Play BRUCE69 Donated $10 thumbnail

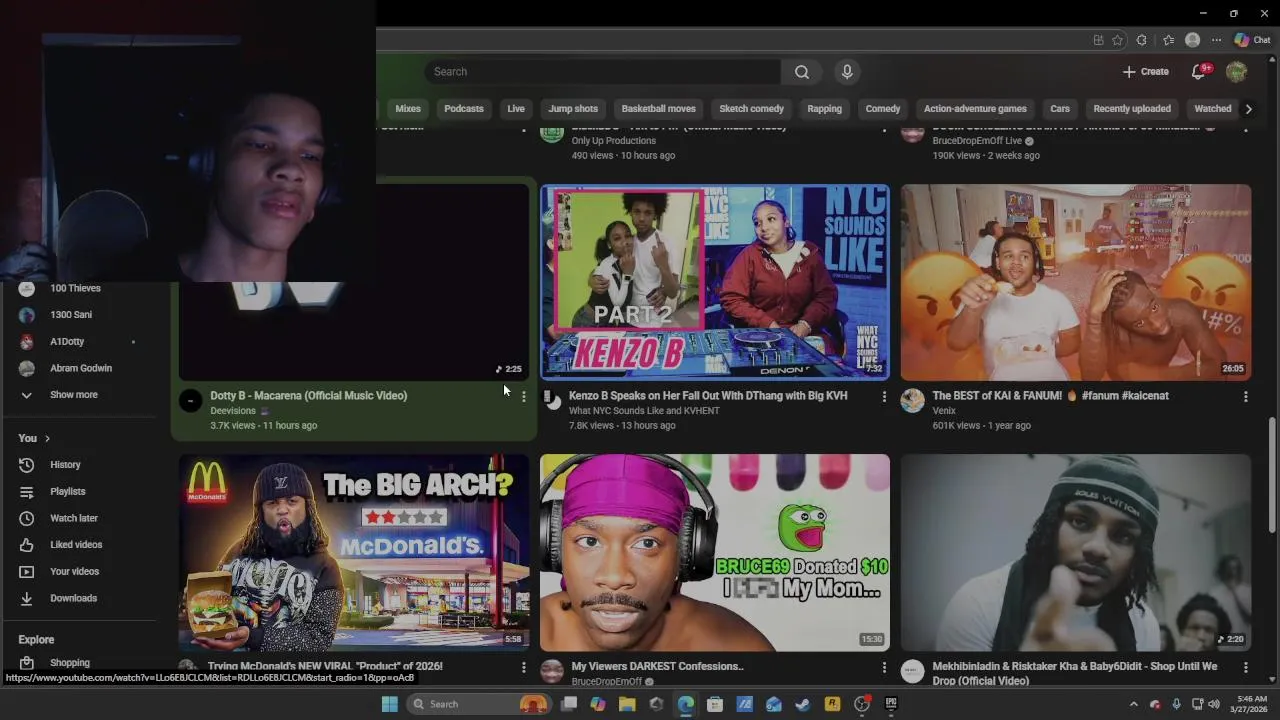715,552
